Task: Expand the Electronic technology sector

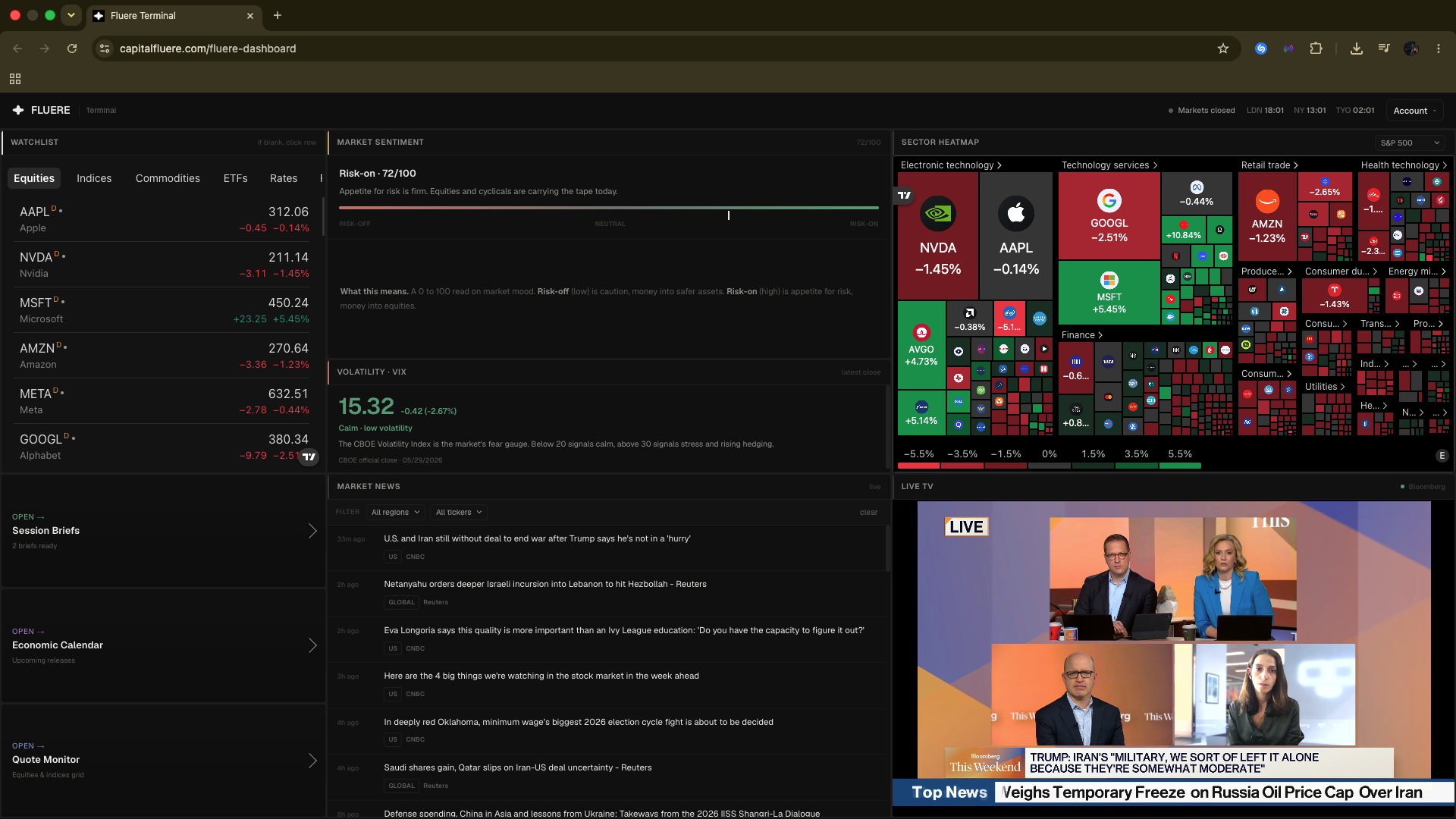Action: pyautogui.click(x=951, y=165)
